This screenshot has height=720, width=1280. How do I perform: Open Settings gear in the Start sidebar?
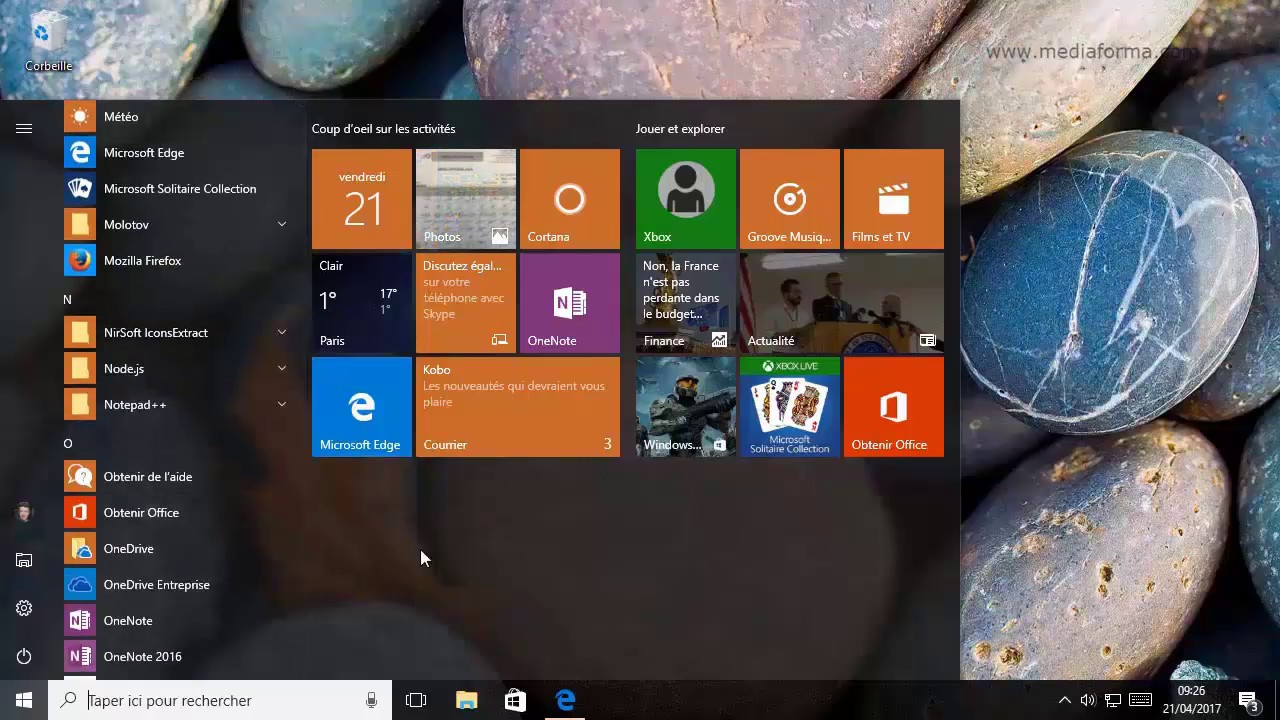click(24, 608)
